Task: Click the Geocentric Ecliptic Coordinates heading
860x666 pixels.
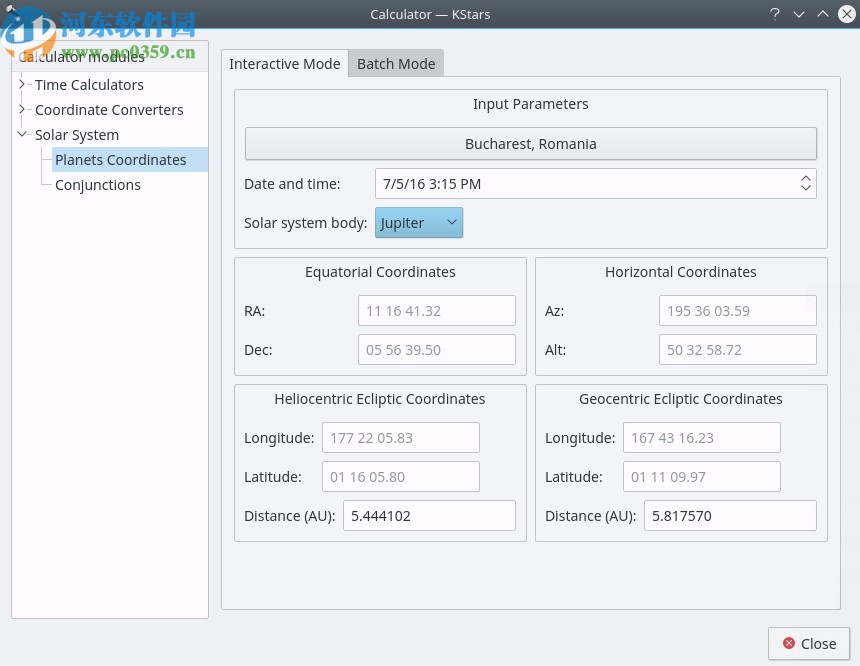Action: click(x=681, y=398)
